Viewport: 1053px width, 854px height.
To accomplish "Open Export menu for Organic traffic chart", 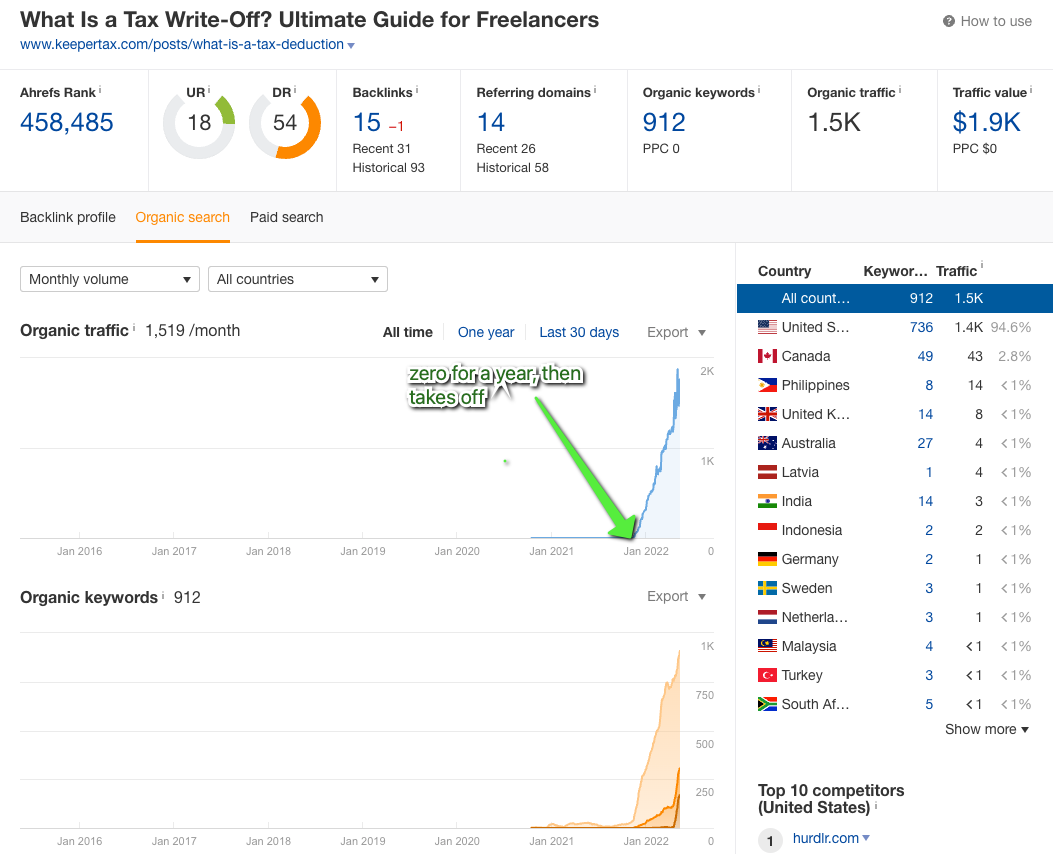I will [676, 332].
